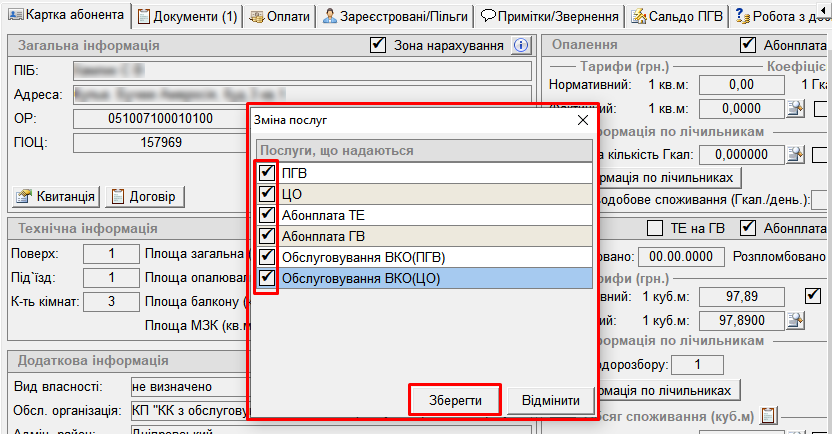Toggle the Зона нарахування checkbox

(378, 45)
